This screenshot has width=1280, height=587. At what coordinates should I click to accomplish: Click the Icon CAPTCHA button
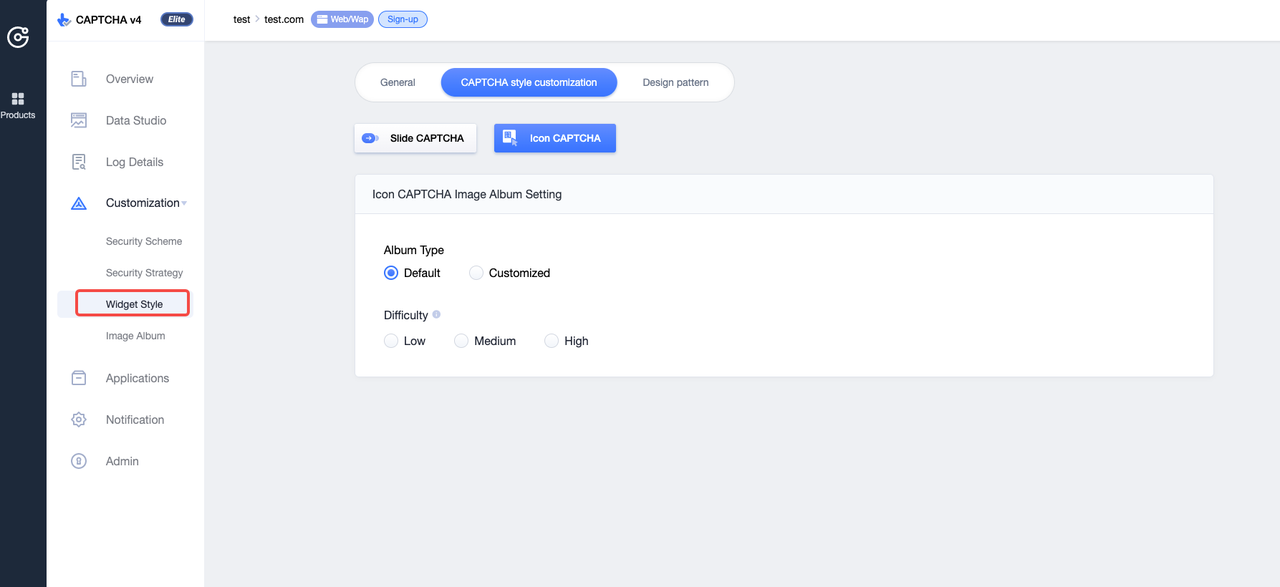[x=555, y=138]
